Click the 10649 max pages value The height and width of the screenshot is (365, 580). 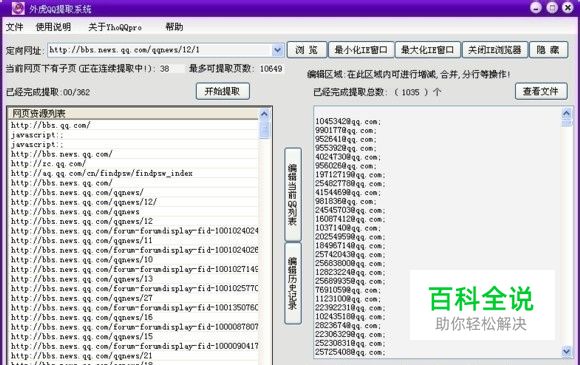pos(271,69)
